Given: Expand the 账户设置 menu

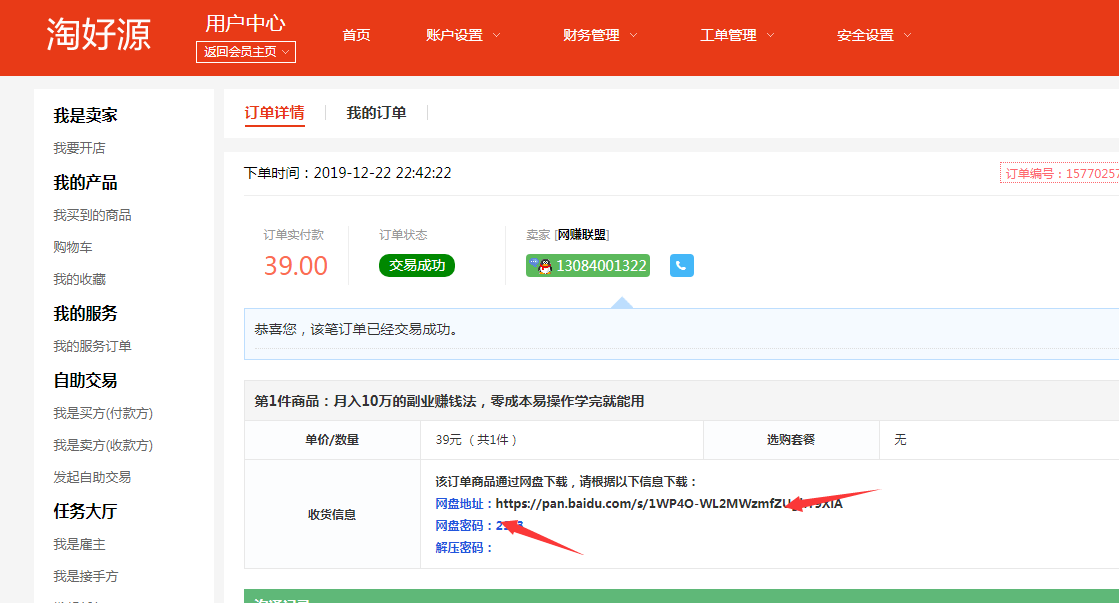Looking at the screenshot, I should point(463,35).
